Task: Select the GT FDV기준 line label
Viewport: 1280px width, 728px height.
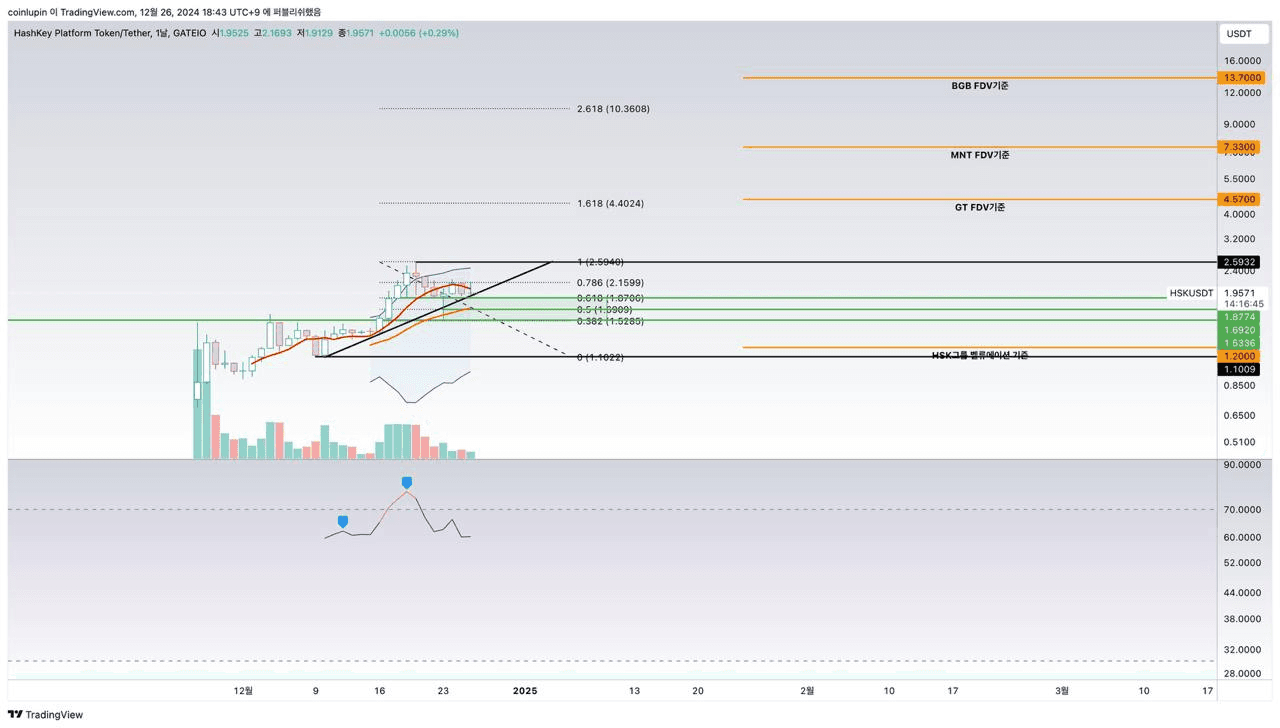Action: click(x=980, y=207)
